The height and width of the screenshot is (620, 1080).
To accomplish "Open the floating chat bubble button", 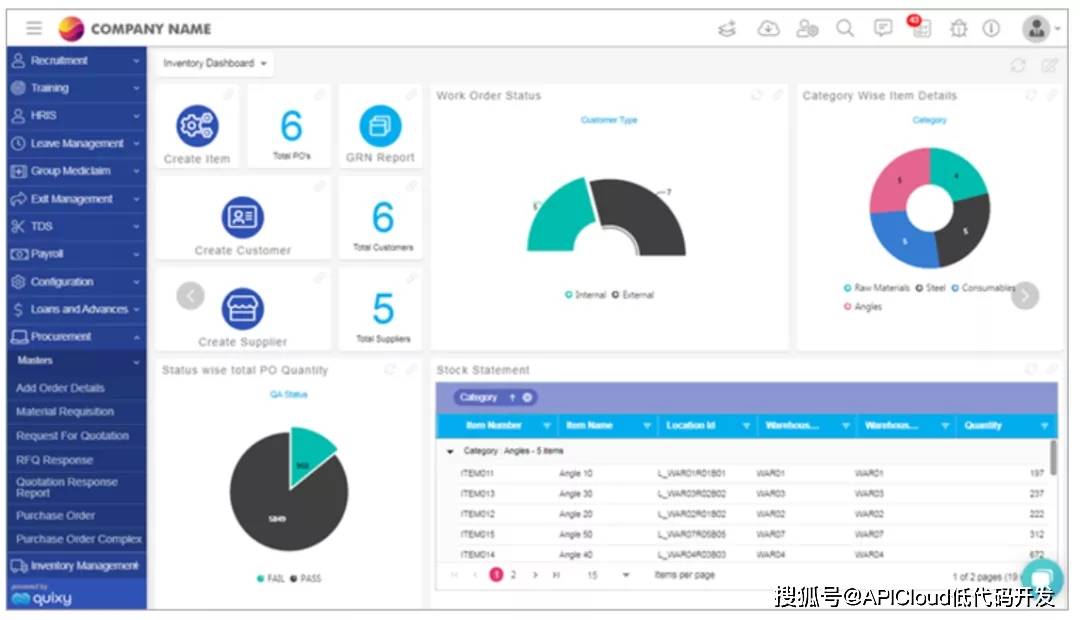I will coord(1042,578).
